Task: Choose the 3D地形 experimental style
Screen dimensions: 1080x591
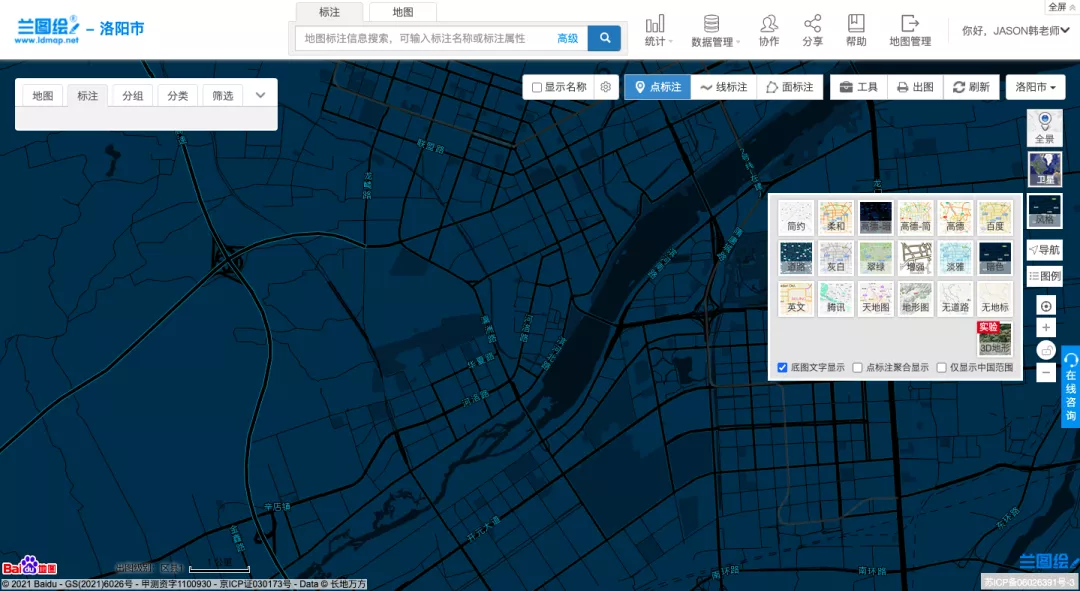Action: (995, 338)
